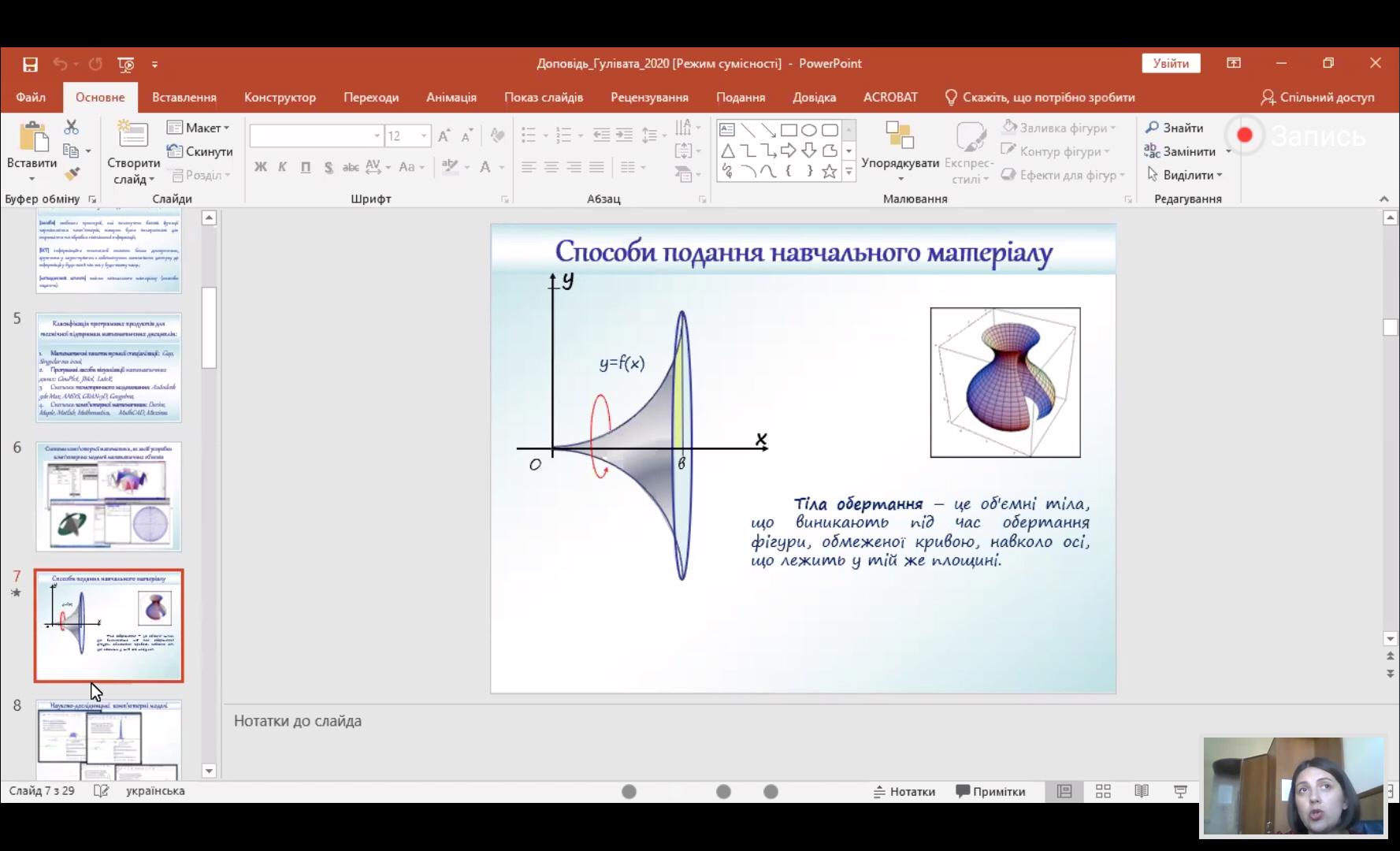Open the Виділити selection dropdown
Image resolution: width=1400 pixels, height=851 pixels.
[1186, 175]
